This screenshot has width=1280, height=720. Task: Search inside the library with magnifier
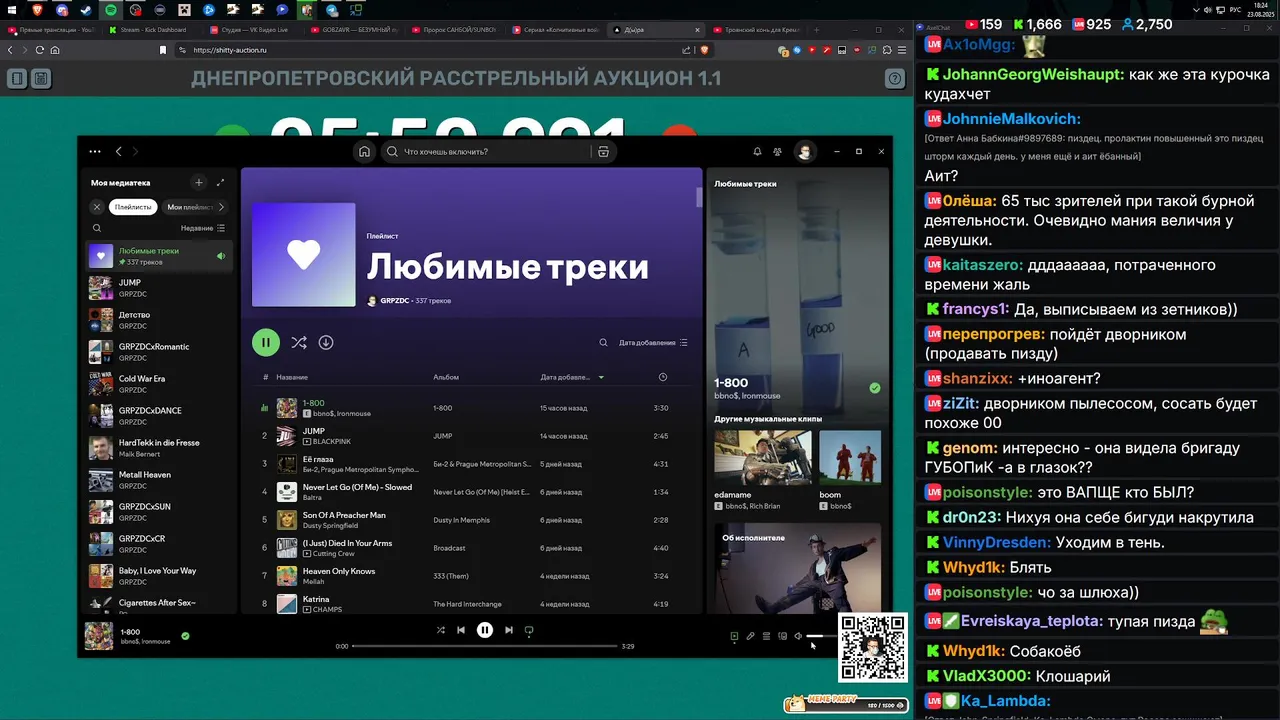tap(97, 228)
